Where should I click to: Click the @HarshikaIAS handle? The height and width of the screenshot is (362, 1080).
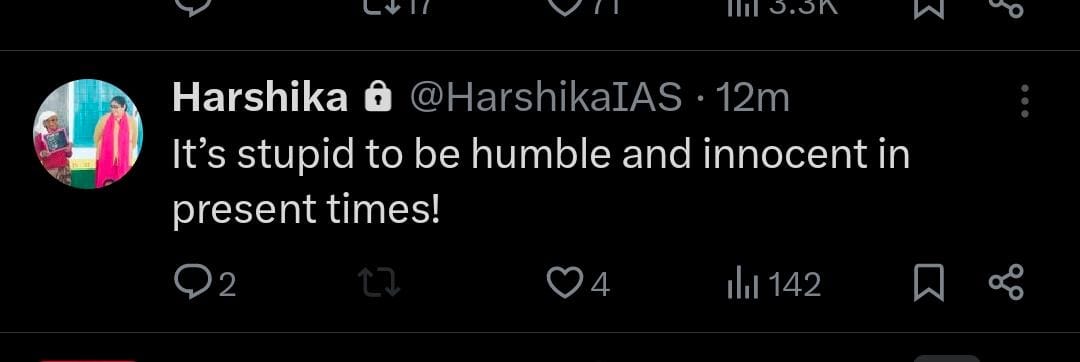[x=546, y=98]
